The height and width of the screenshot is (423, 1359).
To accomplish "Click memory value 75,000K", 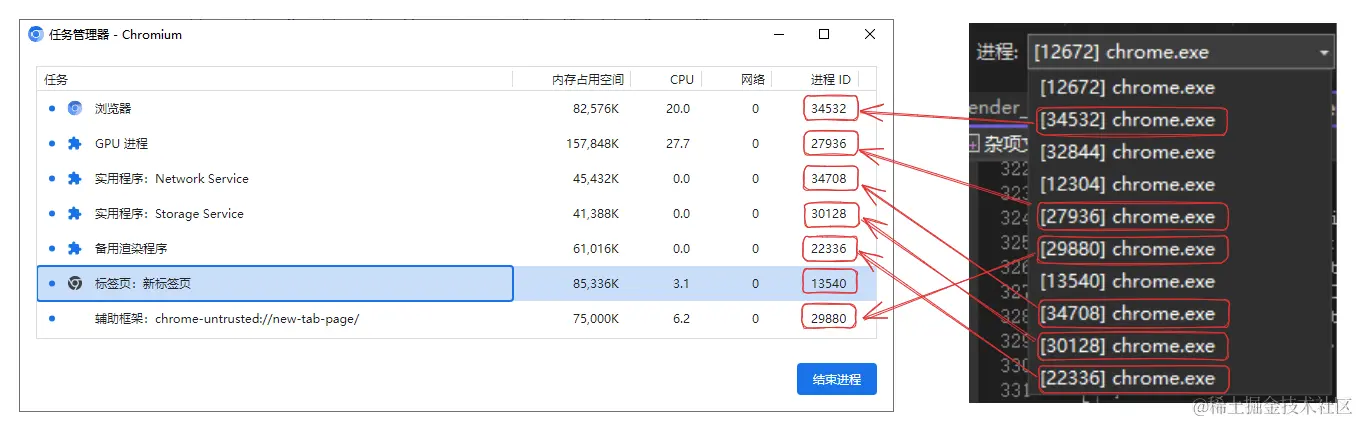I will click(596, 318).
